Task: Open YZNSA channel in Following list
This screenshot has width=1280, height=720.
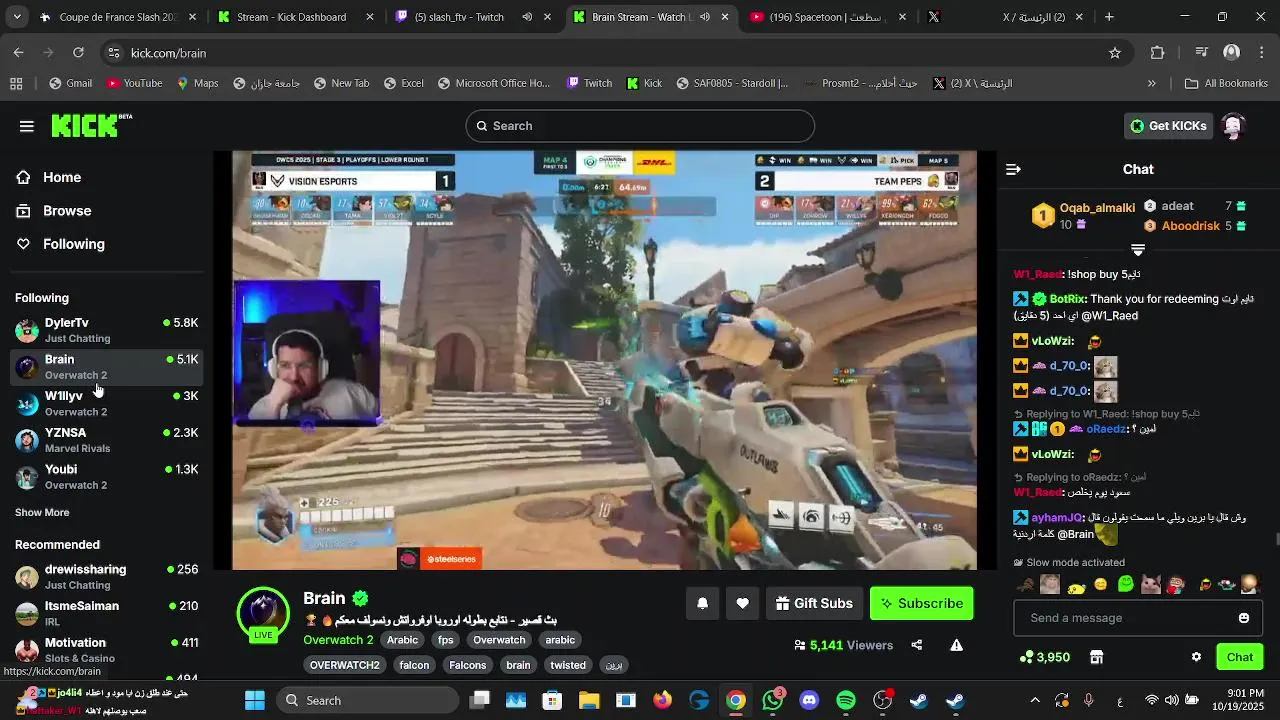Action: (106, 440)
